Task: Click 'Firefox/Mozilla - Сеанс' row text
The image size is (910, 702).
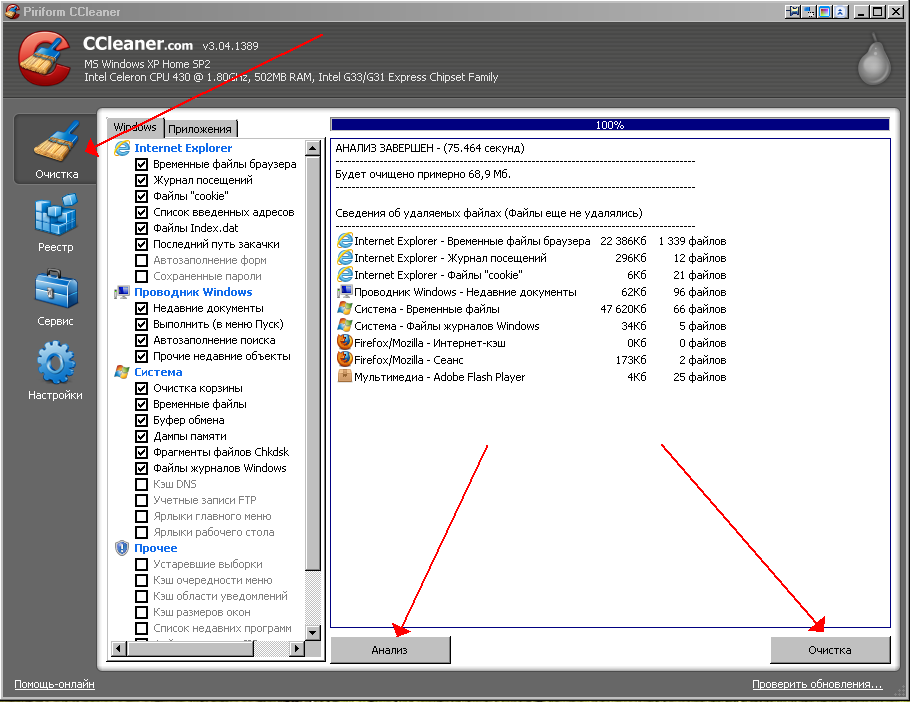Action: 409,360
